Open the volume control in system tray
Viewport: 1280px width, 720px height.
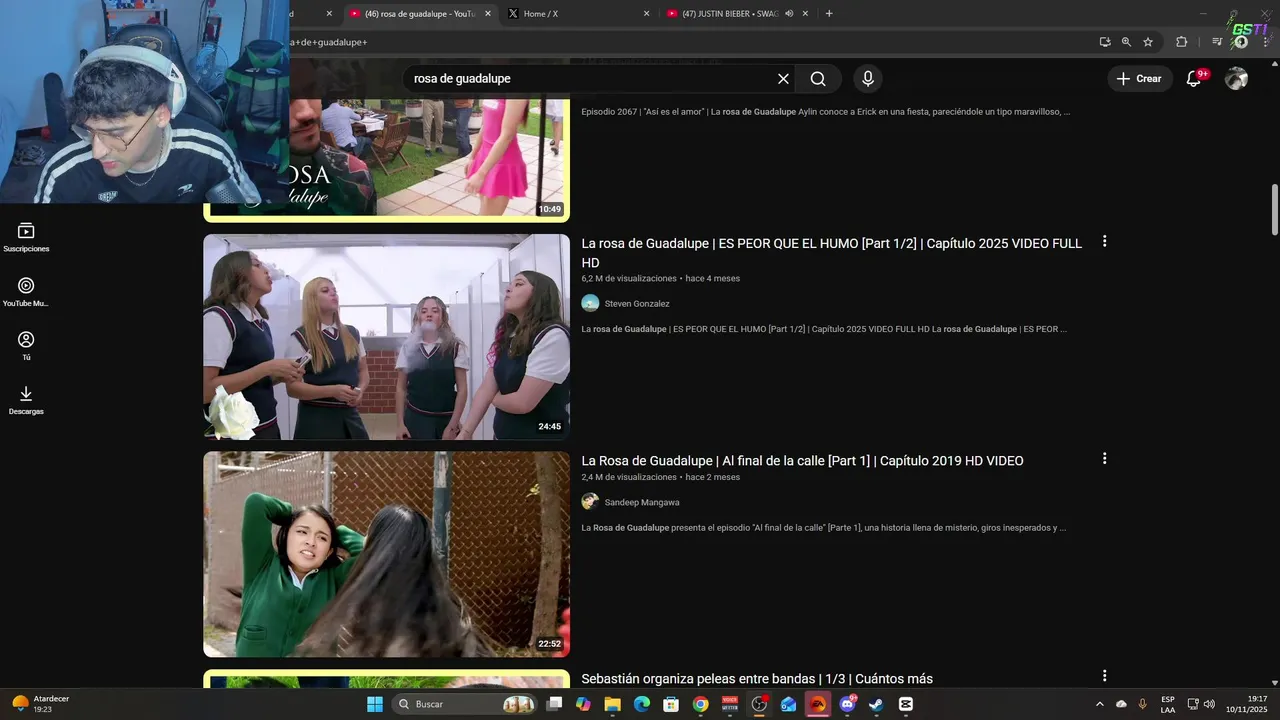[1209, 704]
